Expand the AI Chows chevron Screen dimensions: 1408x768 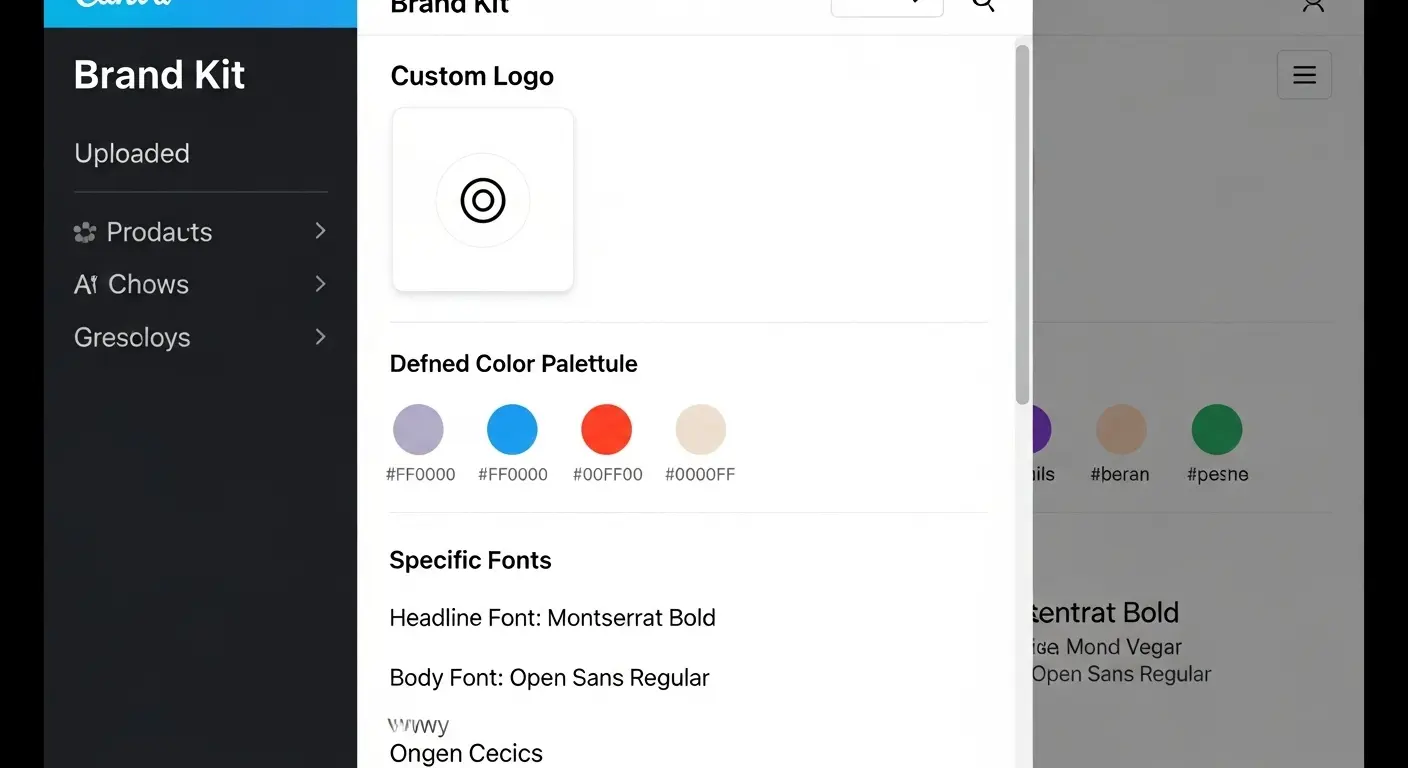(x=320, y=284)
